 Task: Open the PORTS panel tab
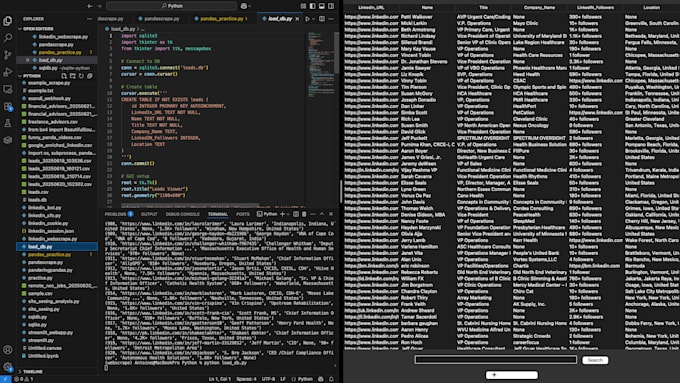[x=242, y=214]
